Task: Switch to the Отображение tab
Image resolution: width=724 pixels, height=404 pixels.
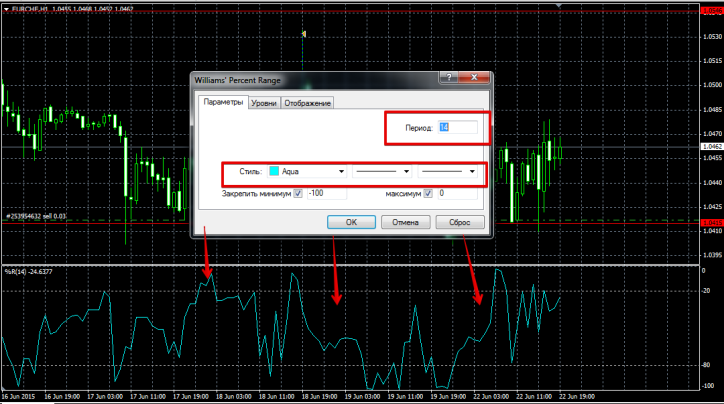Action: pos(307,102)
